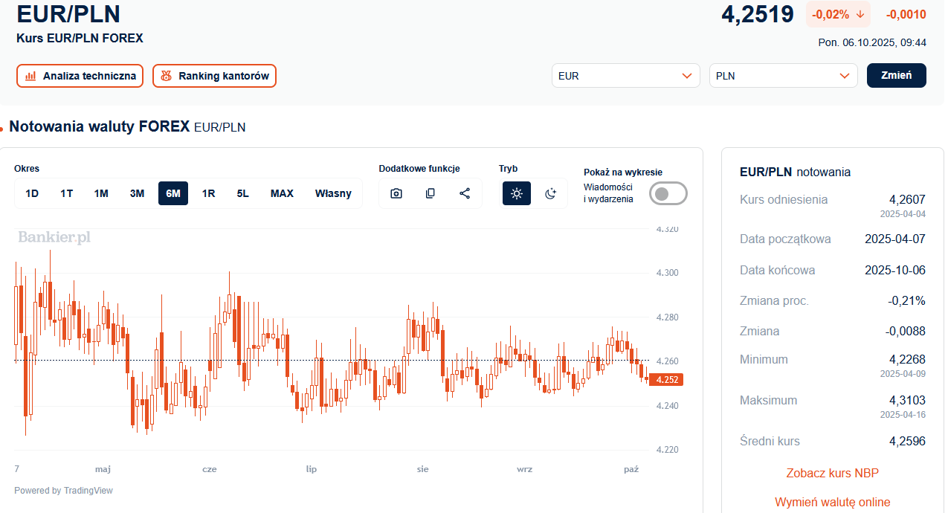Viewport: 948px width, 513px height.
Task: Select the 1D period tab
Action: click(x=32, y=193)
